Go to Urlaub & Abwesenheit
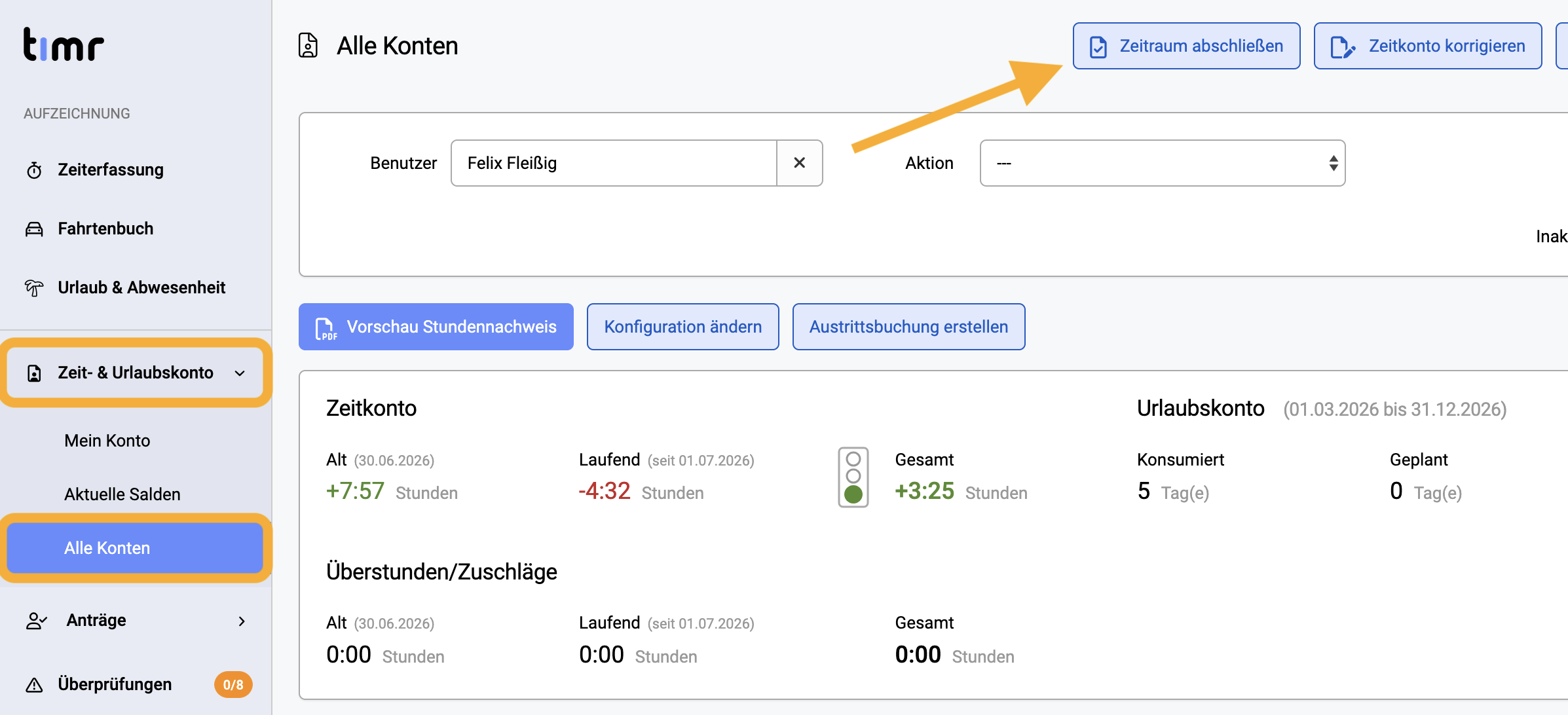Viewport: 1568px width, 715px height. (141, 287)
